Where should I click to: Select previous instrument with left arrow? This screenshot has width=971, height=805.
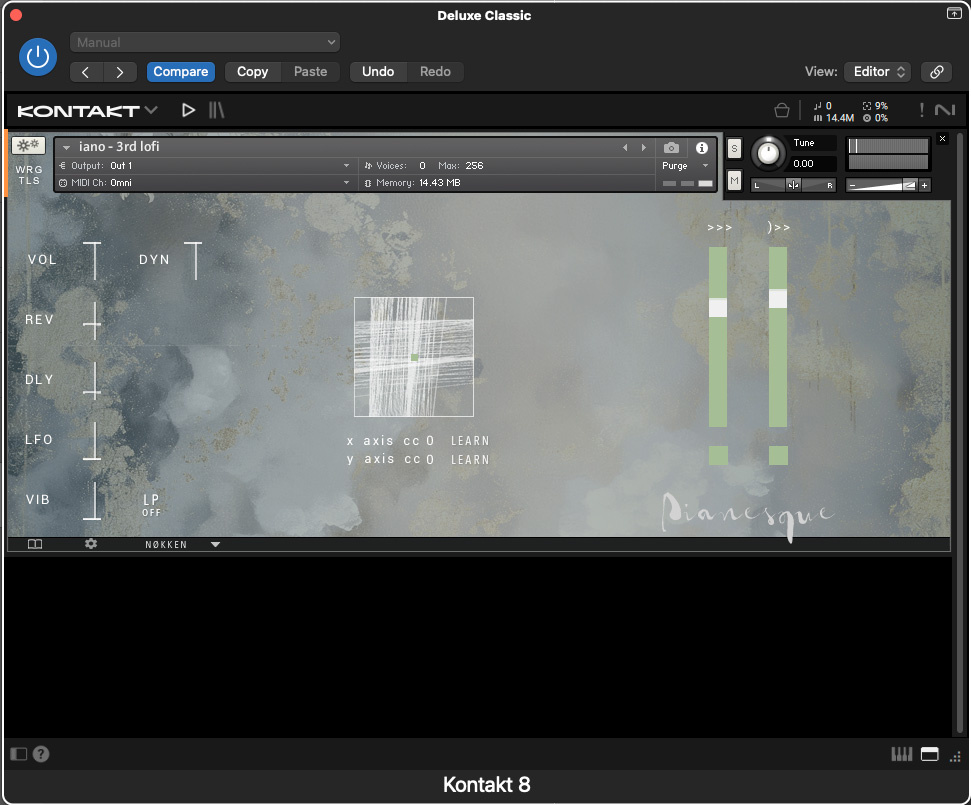625,147
